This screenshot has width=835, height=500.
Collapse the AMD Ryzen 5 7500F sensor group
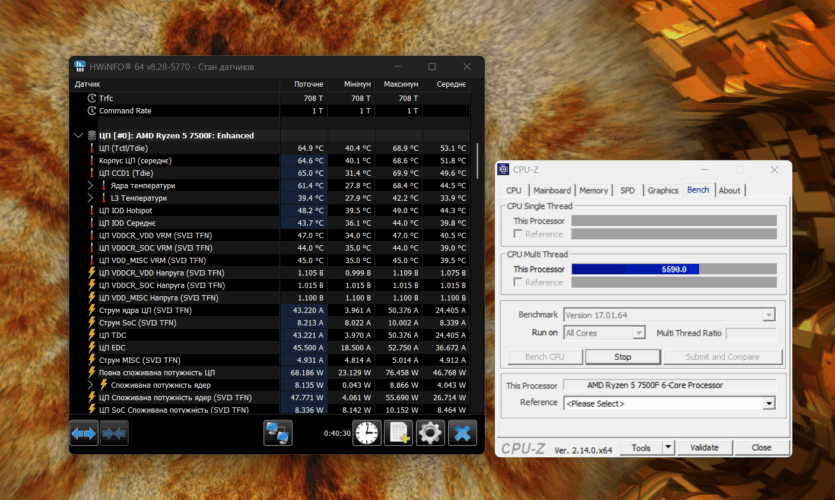(x=78, y=135)
